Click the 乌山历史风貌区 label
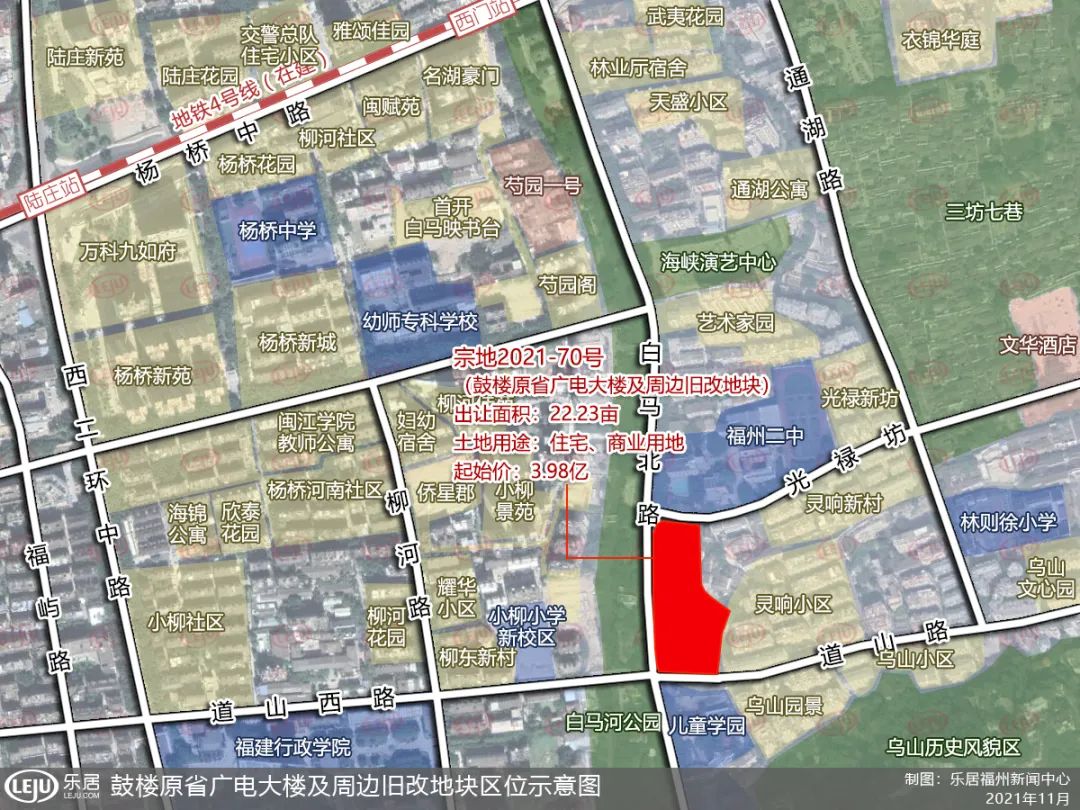The height and width of the screenshot is (810, 1080). pyautogui.click(x=953, y=747)
